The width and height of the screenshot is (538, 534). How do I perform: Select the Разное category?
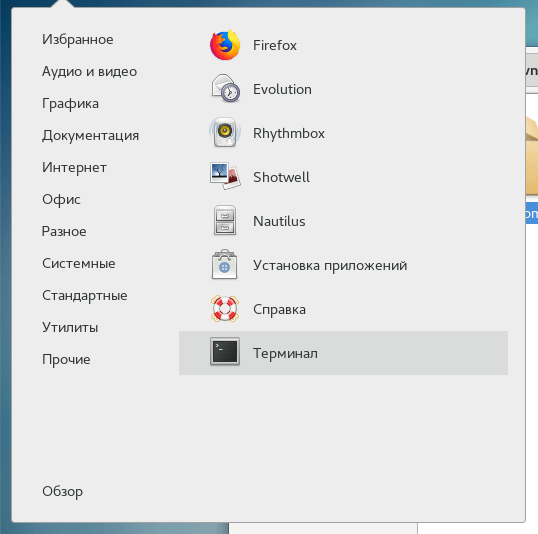[x=64, y=231]
